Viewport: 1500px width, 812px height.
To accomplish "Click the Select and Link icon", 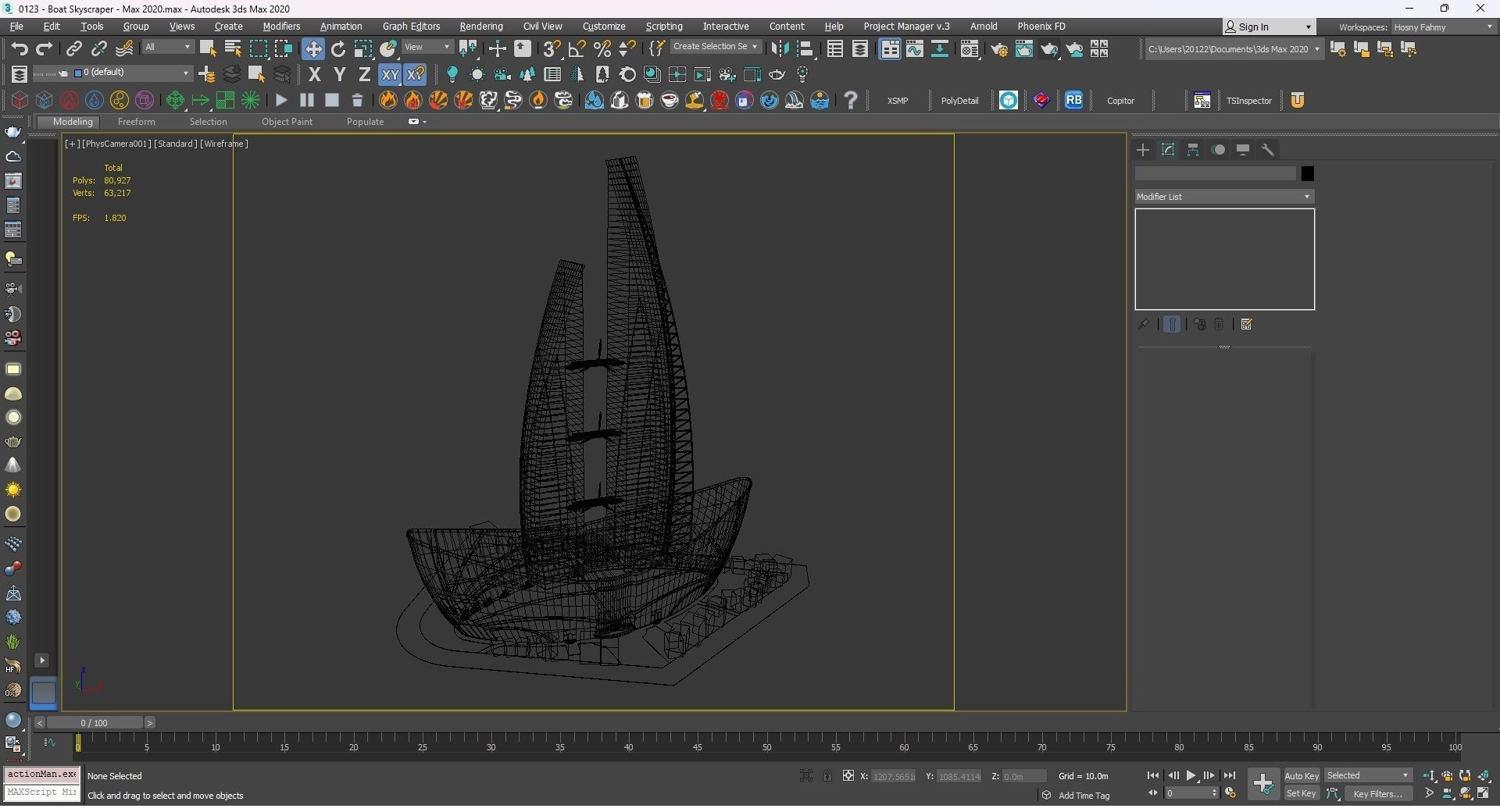I will [73, 48].
